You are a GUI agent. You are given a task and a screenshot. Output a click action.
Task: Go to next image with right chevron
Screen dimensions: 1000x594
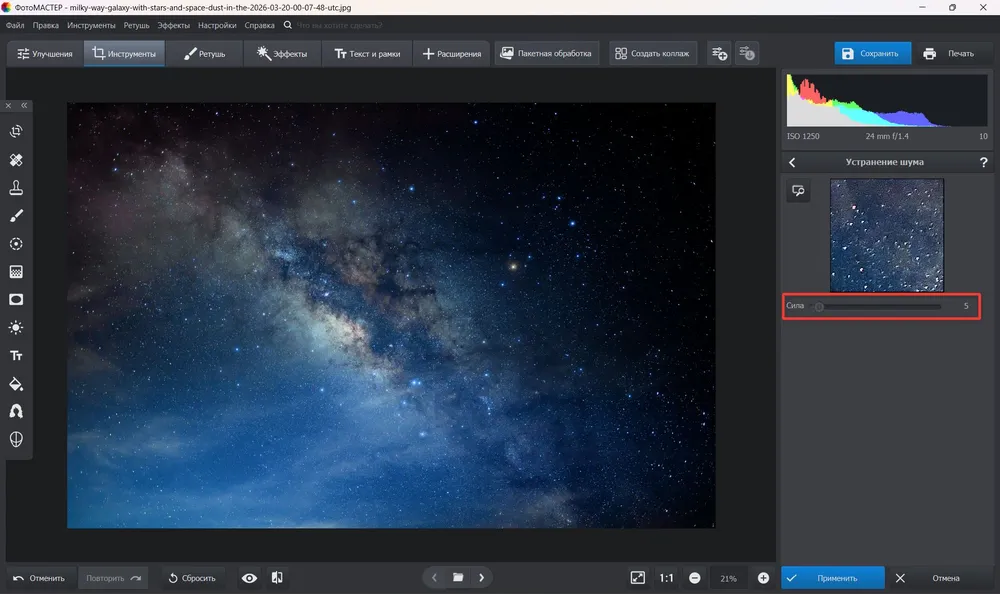coord(482,578)
